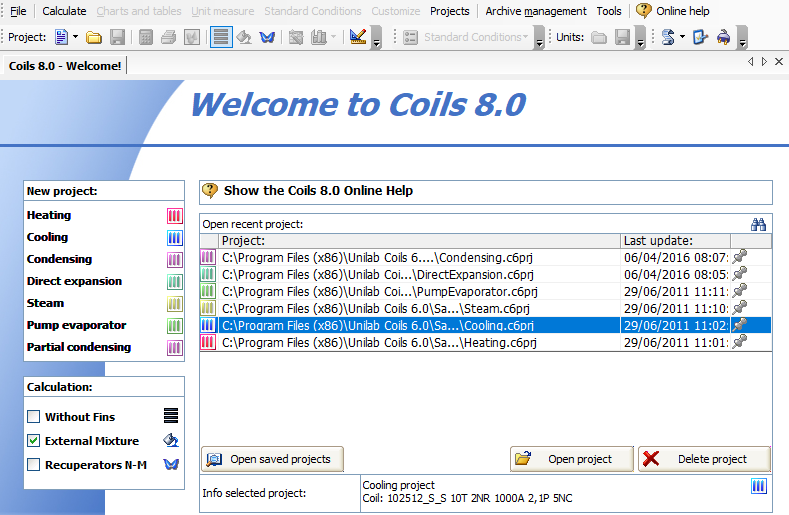
Task: Start a new Partial condensing project
Action: tap(79, 347)
